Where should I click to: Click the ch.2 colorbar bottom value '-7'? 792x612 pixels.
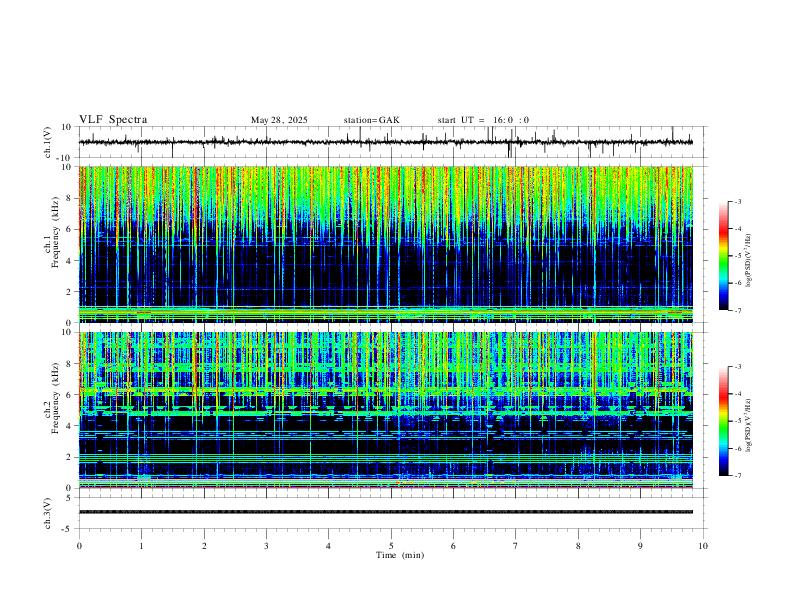(738, 476)
